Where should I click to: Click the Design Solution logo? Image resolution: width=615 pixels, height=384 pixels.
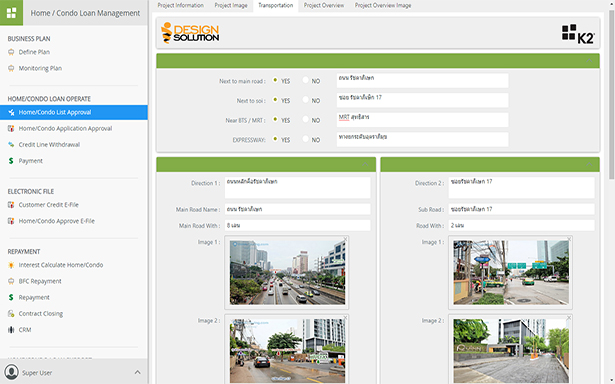coord(190,33)
